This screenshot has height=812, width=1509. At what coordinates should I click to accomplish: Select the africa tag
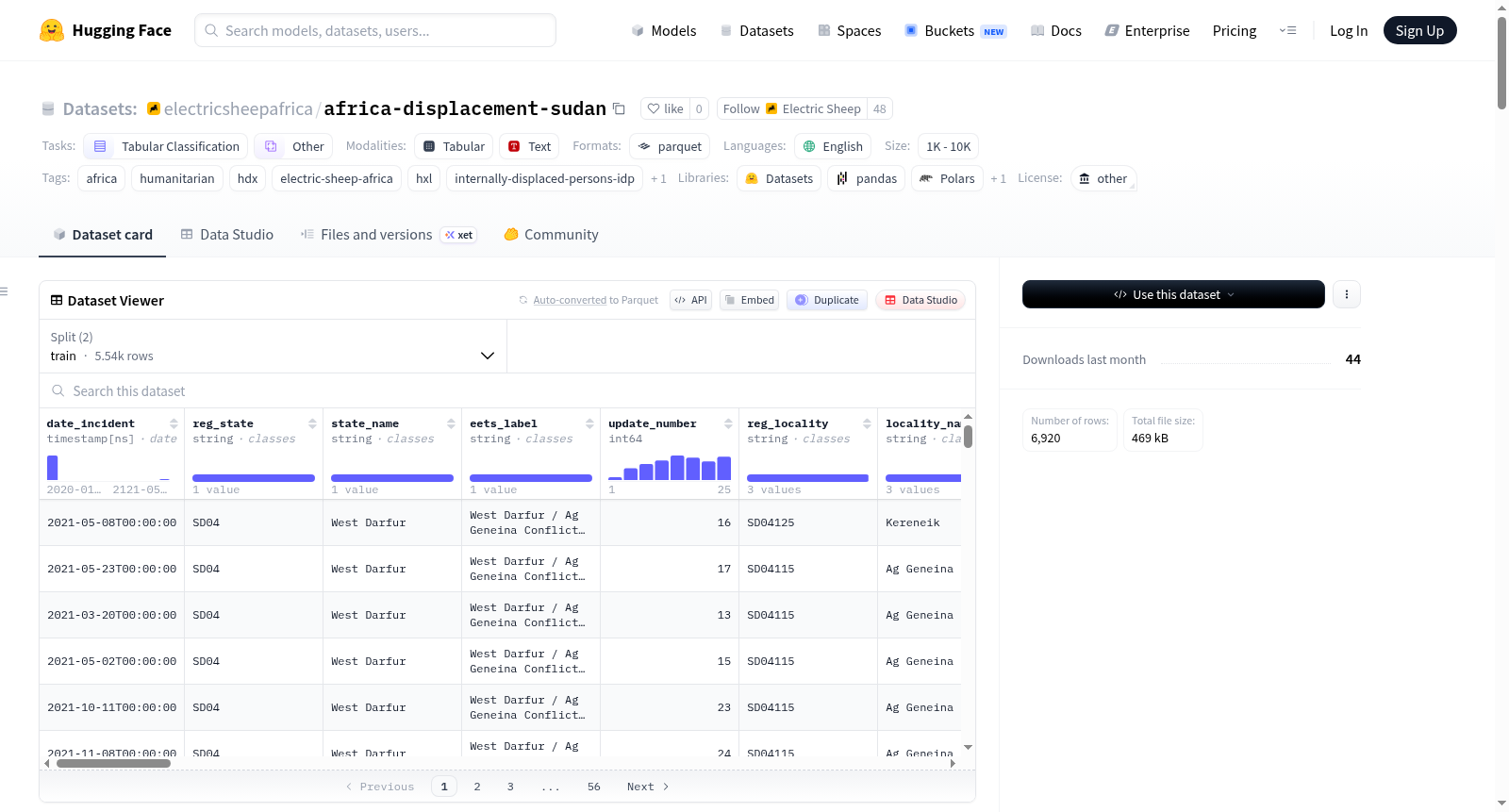[x=102, y=178]
